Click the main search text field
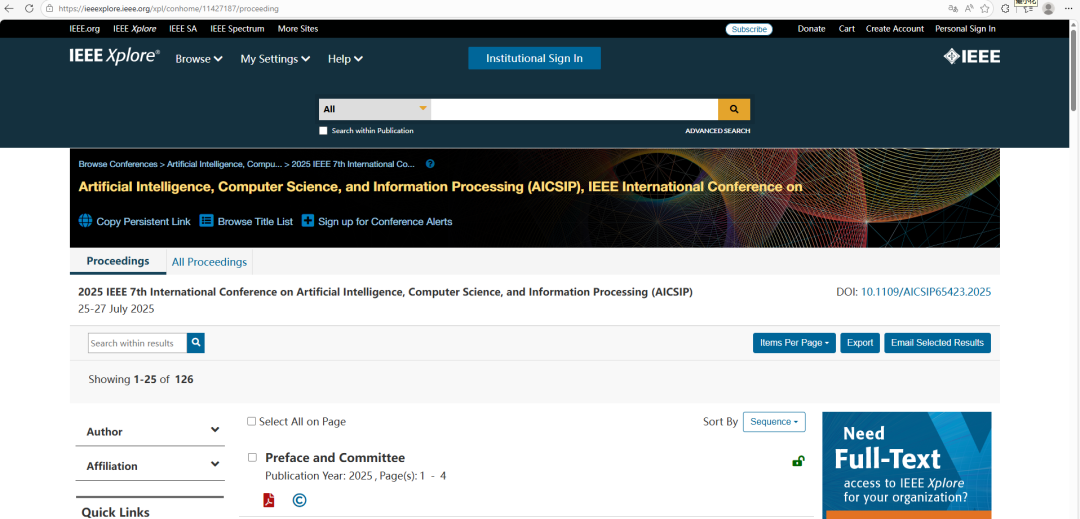 (574, 109)
